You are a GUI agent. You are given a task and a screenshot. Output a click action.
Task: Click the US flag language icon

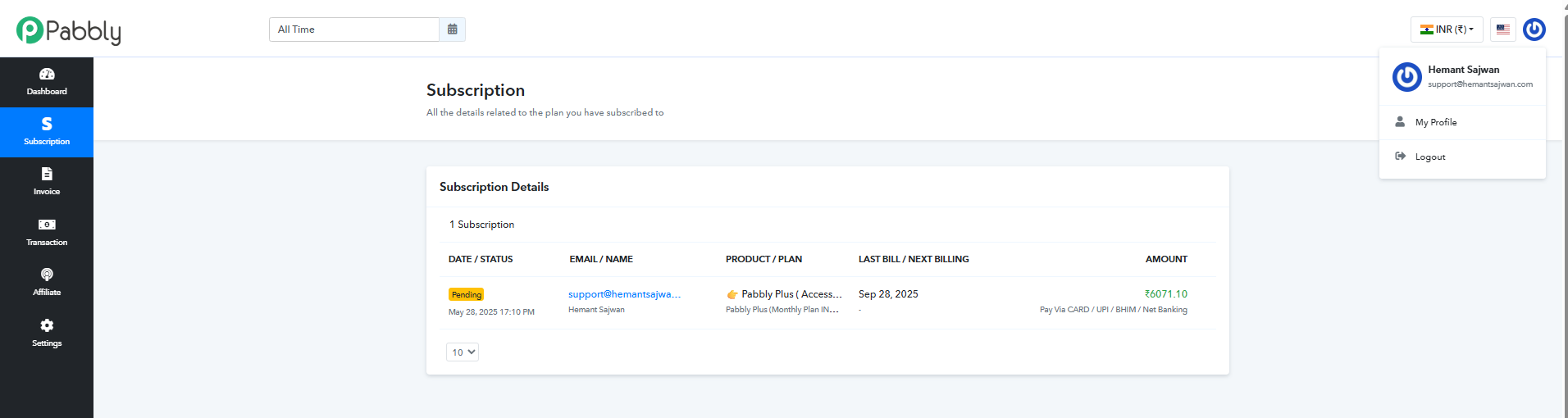tap(1502, 30)
